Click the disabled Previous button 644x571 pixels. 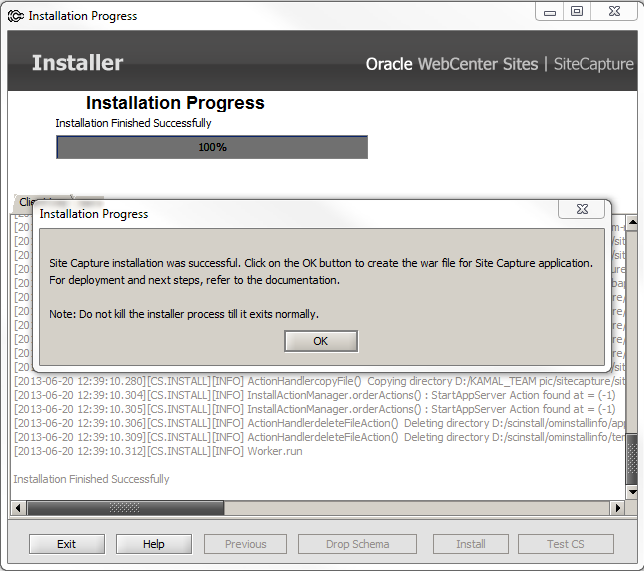point(246,544)
